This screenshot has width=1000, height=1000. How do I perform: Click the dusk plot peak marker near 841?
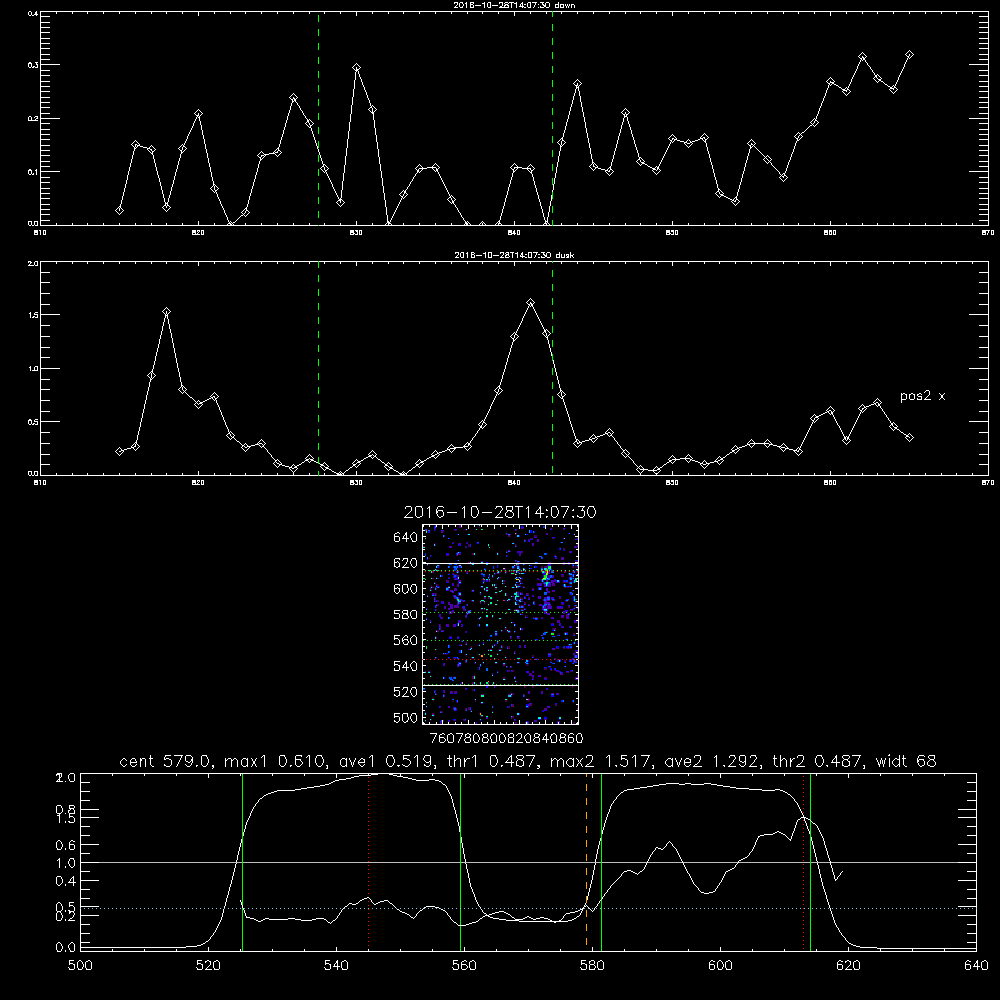point(531,302)
